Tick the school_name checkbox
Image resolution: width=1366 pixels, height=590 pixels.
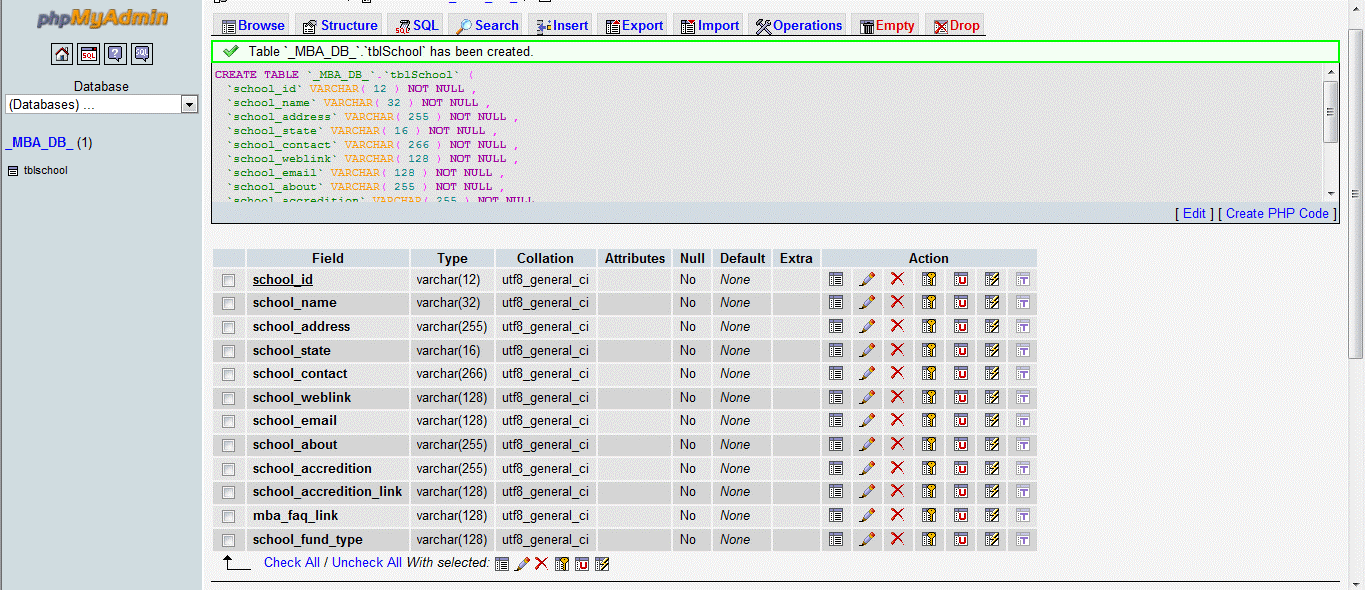[x=229, y=303]
